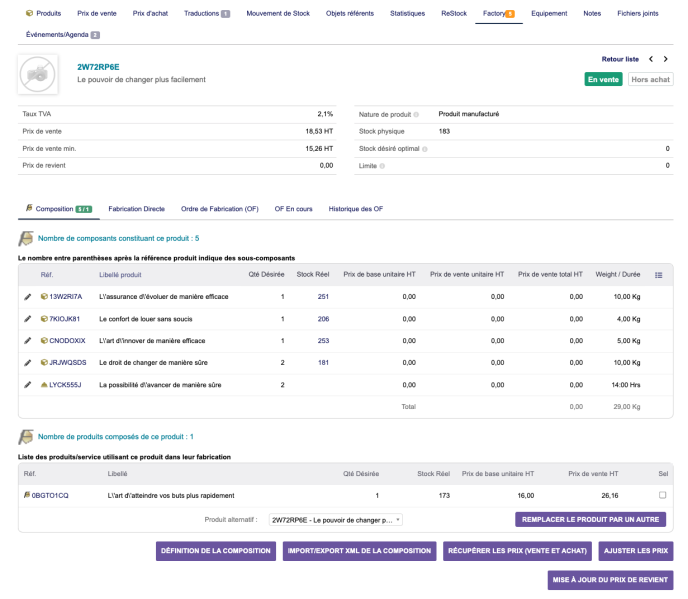Image resolution: width=688 pixels, height=599 pixels.
Task: Click the info icon next to Nature de produit
Action: pos(416,115)
